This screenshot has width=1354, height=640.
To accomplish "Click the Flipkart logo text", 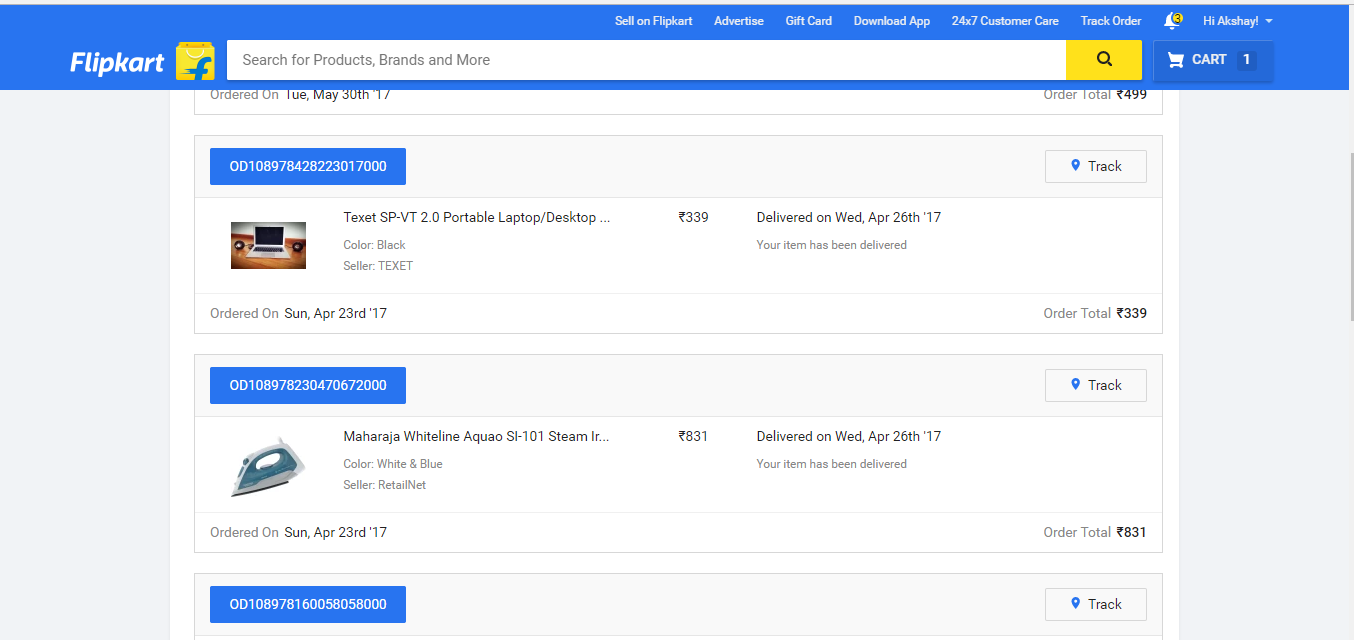I will click(x=117, y=62).
